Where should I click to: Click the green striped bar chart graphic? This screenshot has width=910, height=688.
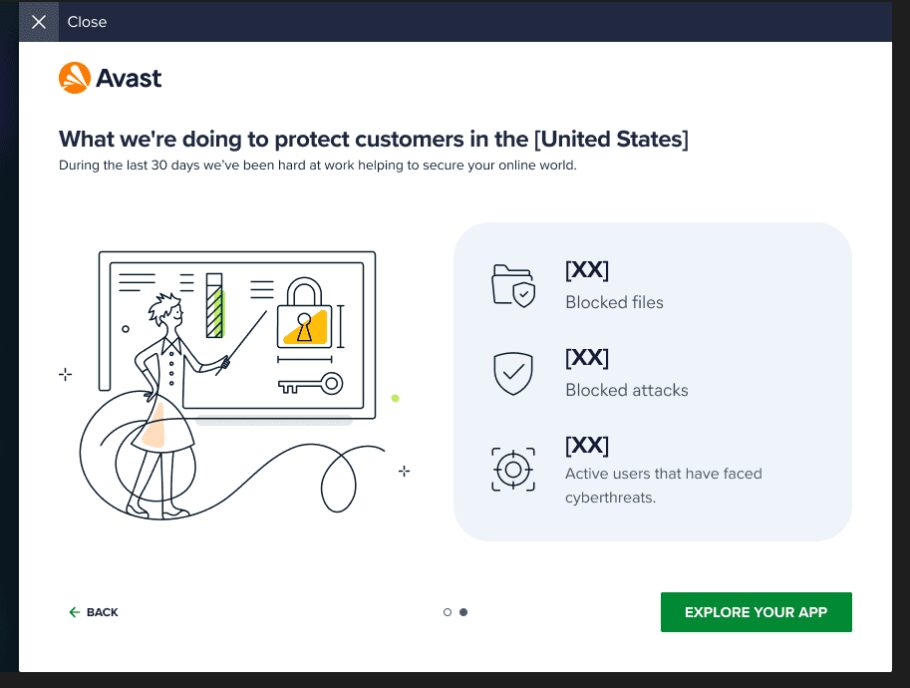pyautogui.click(x=214, y=305)
